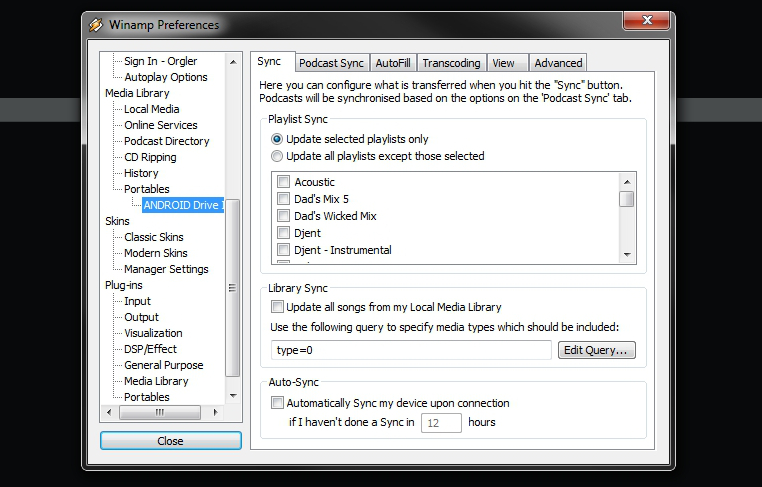This screenshot has width=762, height=487.
Task: Select Autoplay Options in tree
Action: (x=166, y=77)
